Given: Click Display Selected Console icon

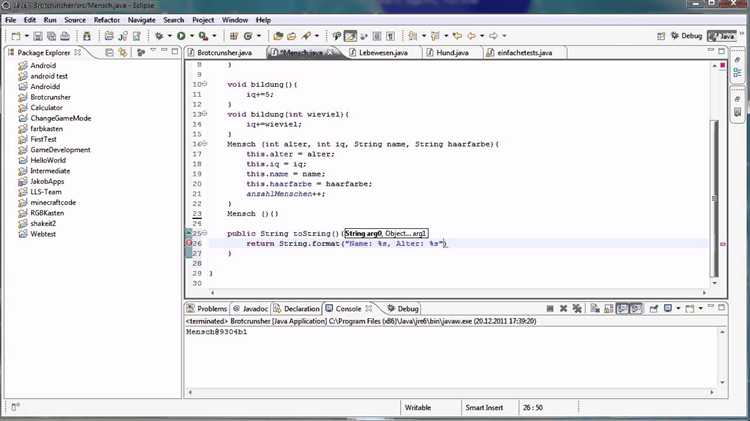Looking at the screenshot, I should [668, 309].
